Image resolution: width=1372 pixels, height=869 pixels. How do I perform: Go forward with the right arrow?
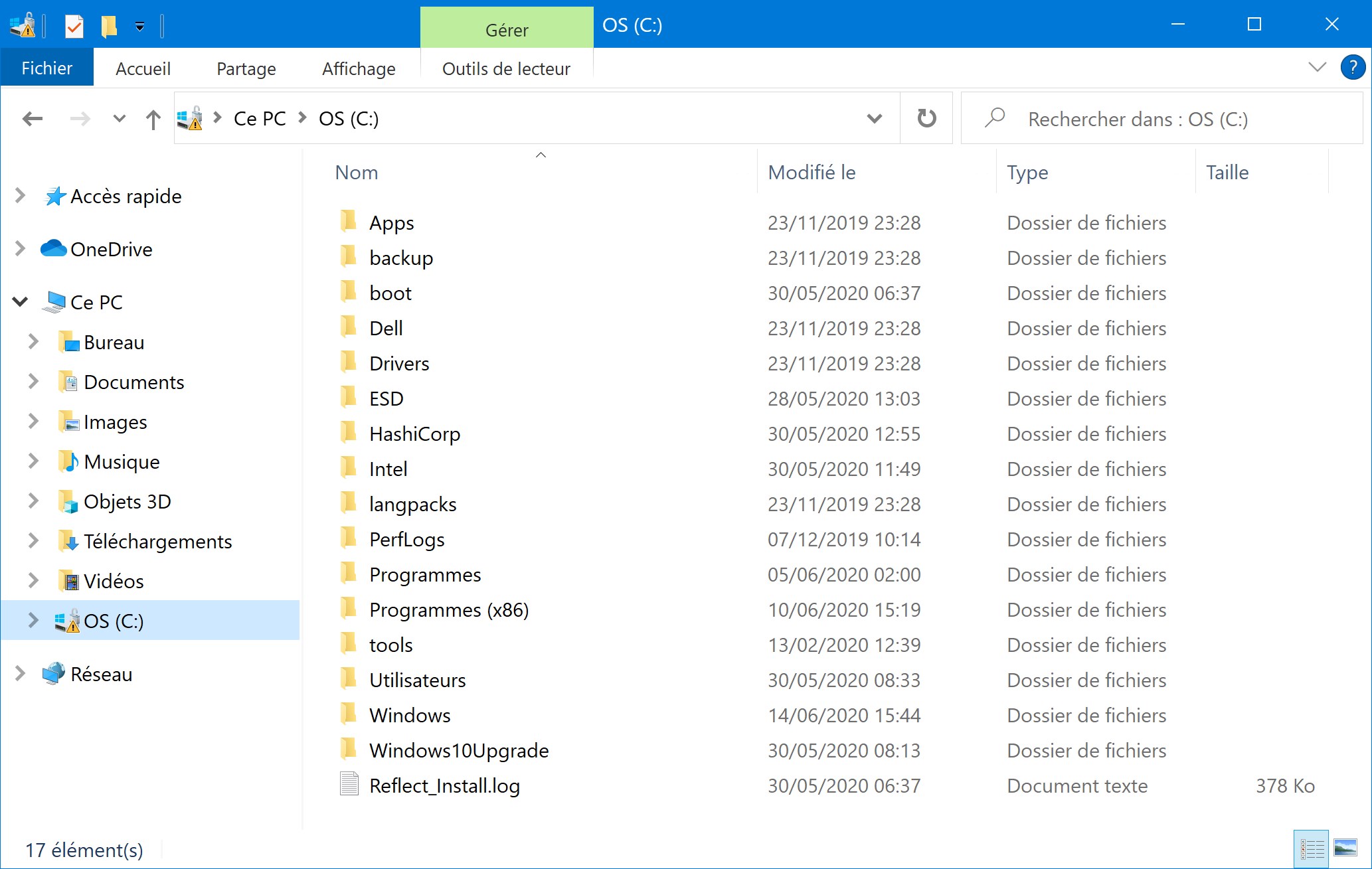80,119
